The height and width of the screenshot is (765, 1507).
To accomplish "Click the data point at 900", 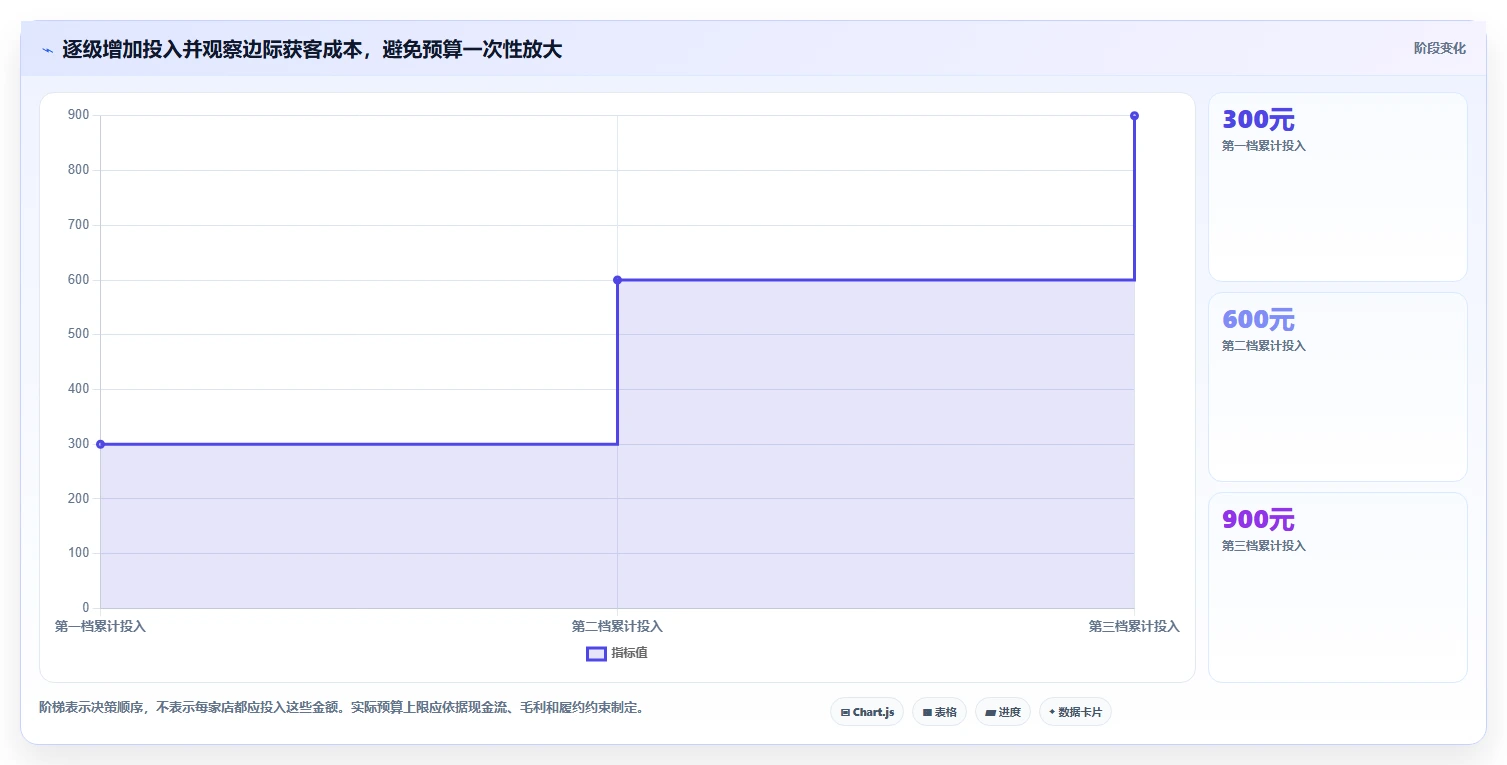I will (1134, 116).
